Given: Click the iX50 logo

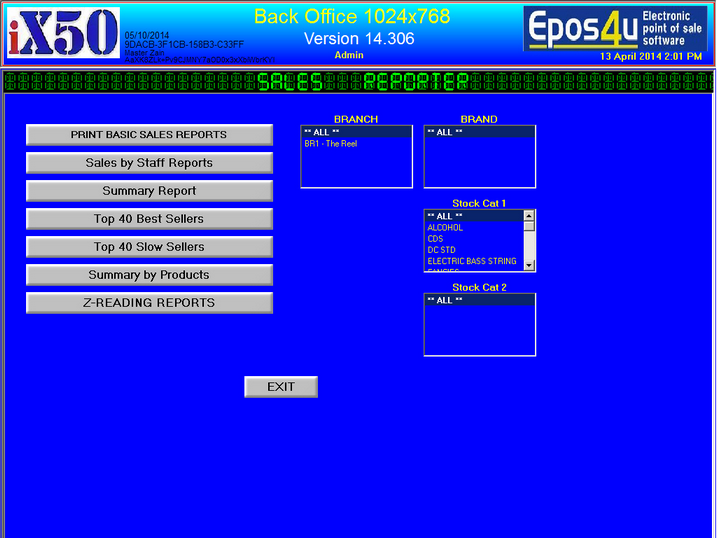Looking at the screenshot, I should (64, 33).
